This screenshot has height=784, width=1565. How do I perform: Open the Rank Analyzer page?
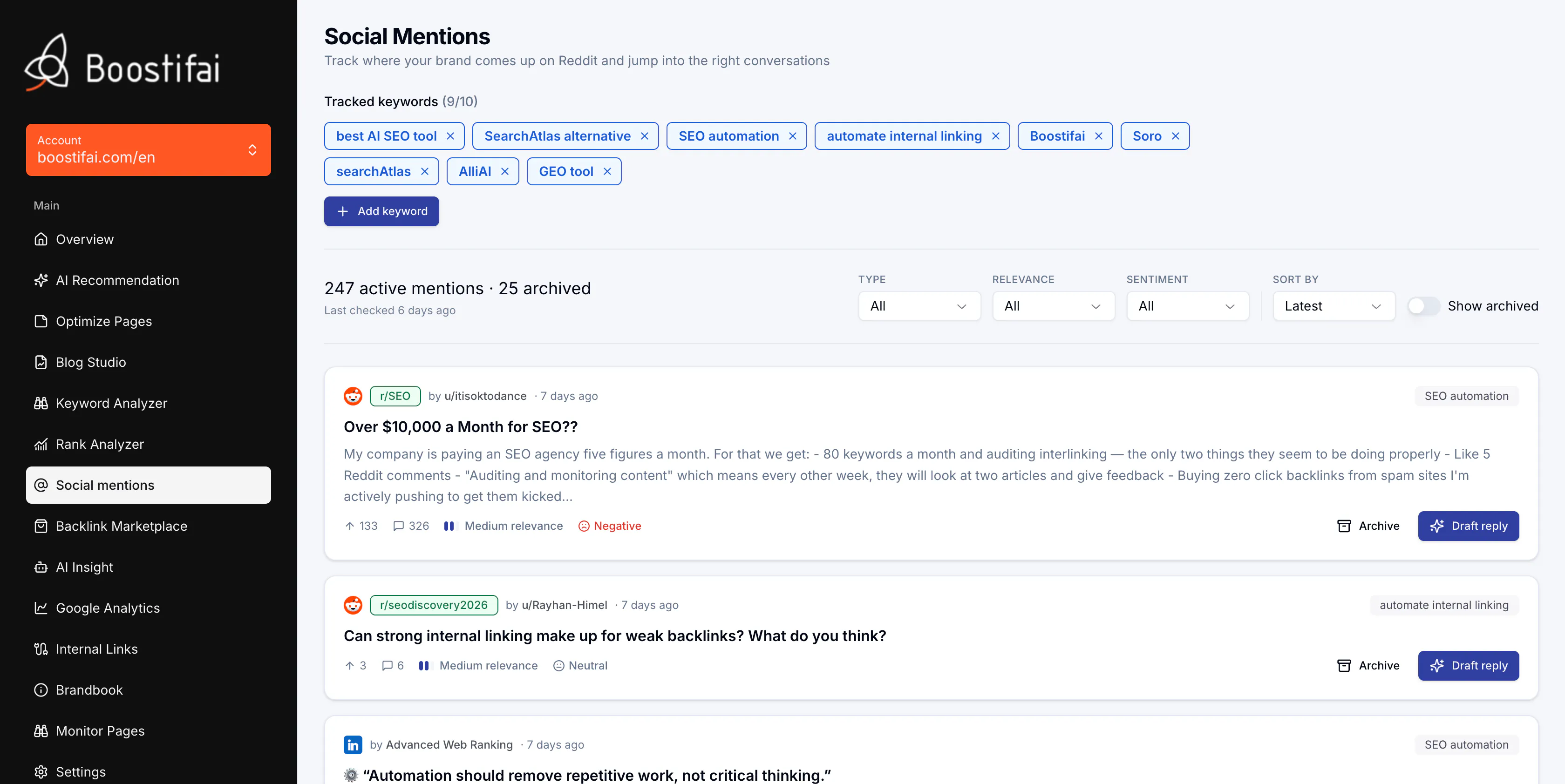[148, 444]
